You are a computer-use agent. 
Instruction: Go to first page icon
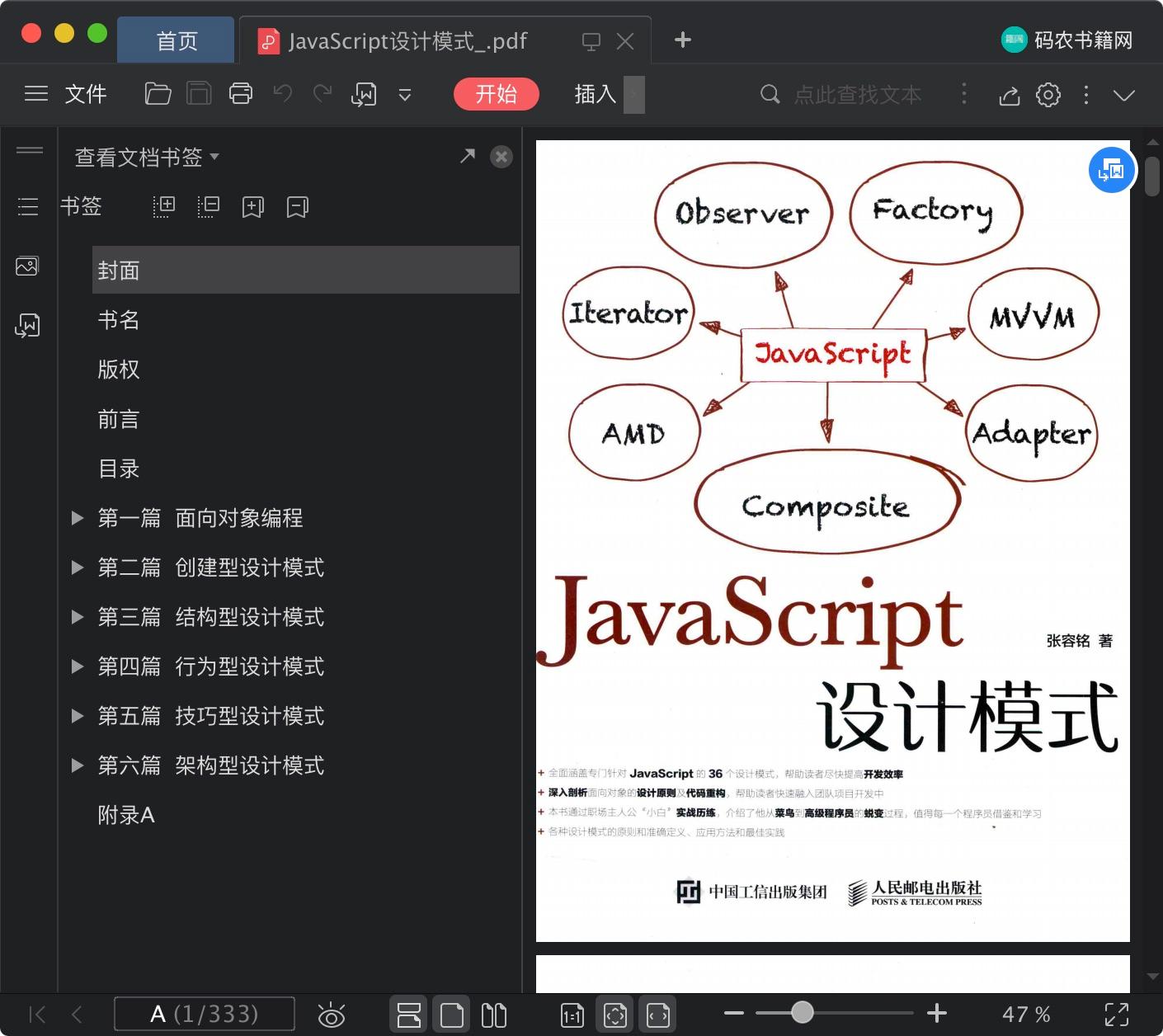coord(37,1015)
